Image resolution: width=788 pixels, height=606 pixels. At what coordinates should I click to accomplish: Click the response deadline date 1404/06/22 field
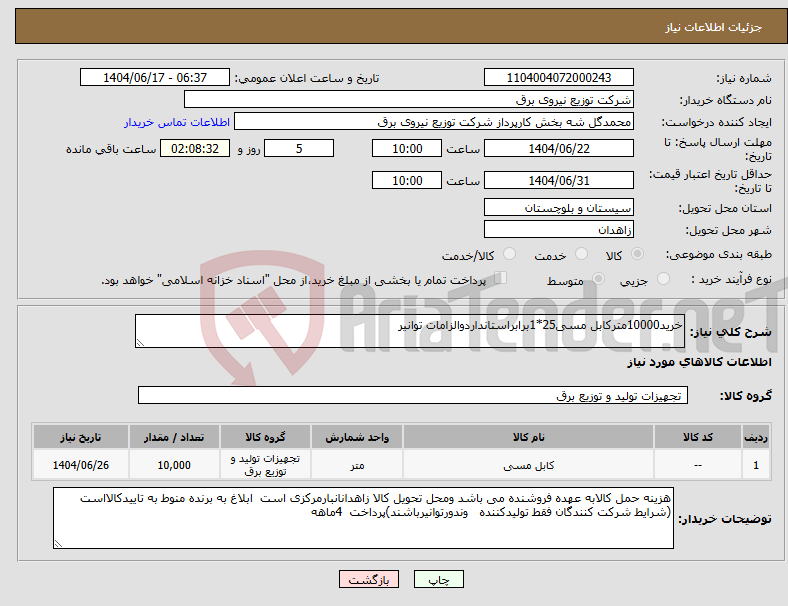tap(559, 148)
